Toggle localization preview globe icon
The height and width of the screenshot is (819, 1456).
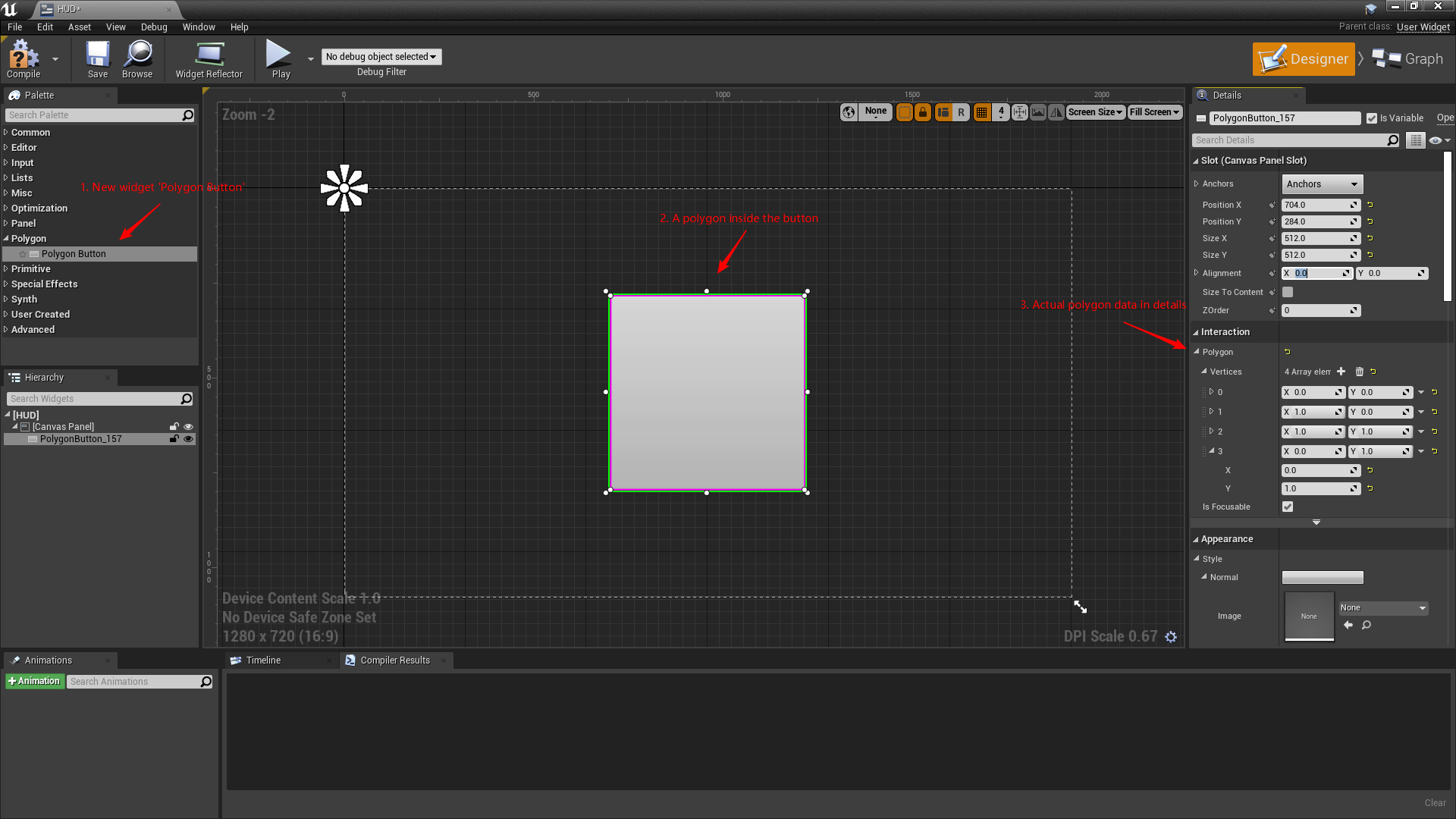pos(849,112)
